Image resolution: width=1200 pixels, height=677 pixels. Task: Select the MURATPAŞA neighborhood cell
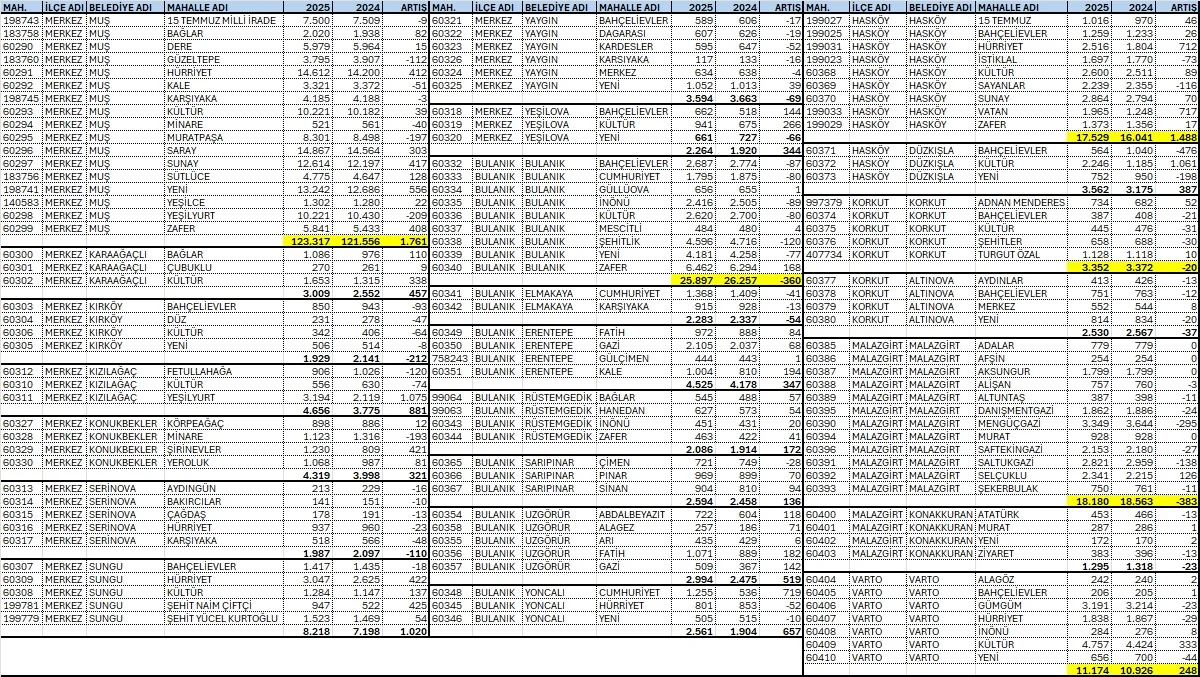[195, 137]
